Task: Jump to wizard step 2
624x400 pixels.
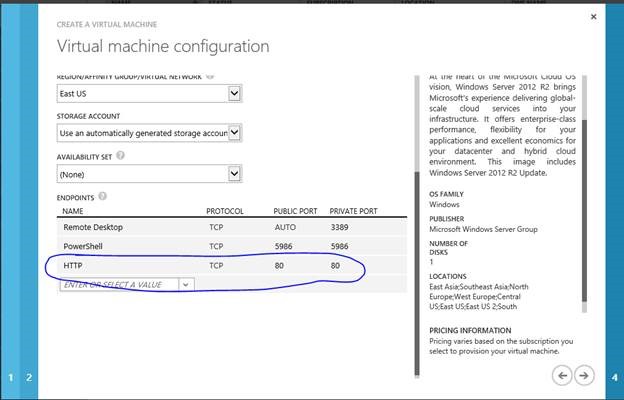Action: (29, 377)
